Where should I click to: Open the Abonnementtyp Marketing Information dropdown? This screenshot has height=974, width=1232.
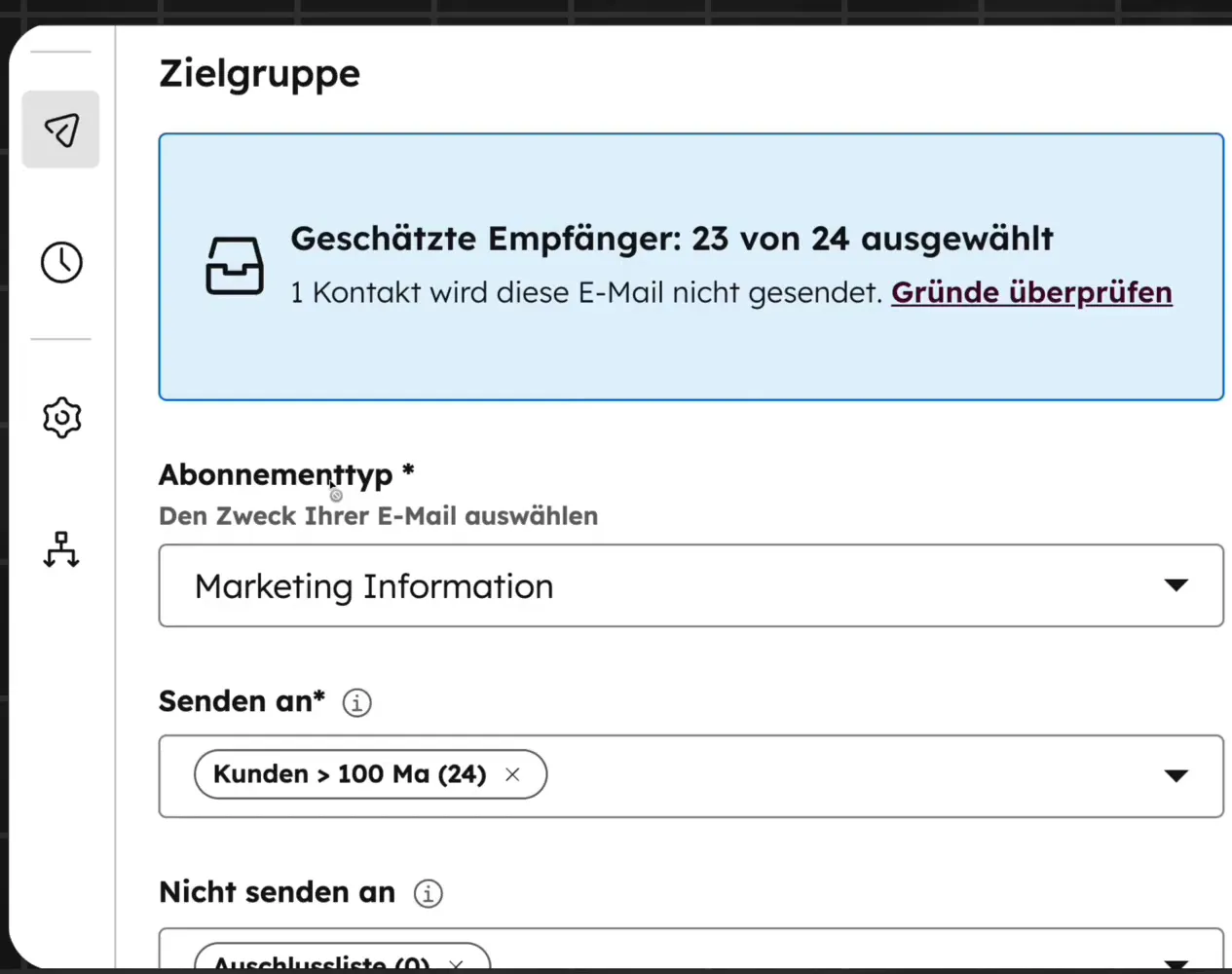[x=691, y=585]
